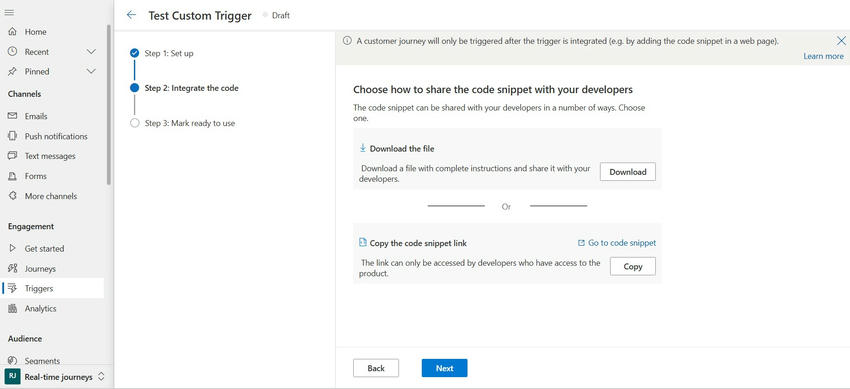Click the info icon in the banner
The height and width of the screenshot is (389, 850).
click(347, 41)
